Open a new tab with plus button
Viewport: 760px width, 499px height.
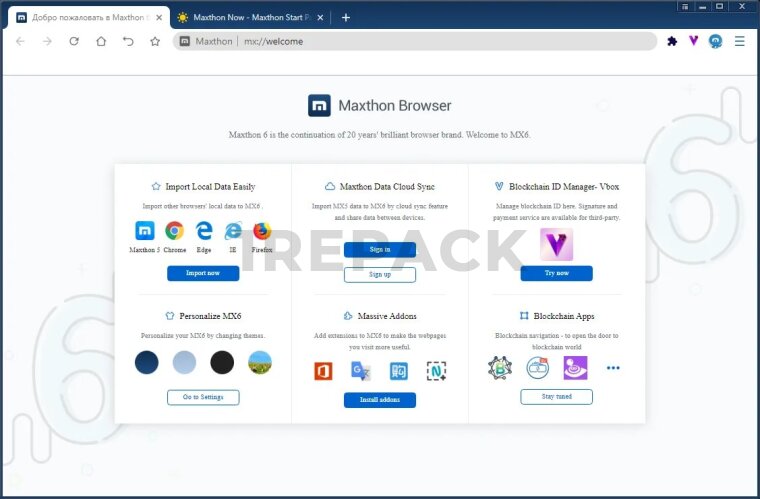pyautogui.click(x=346, y=17)
